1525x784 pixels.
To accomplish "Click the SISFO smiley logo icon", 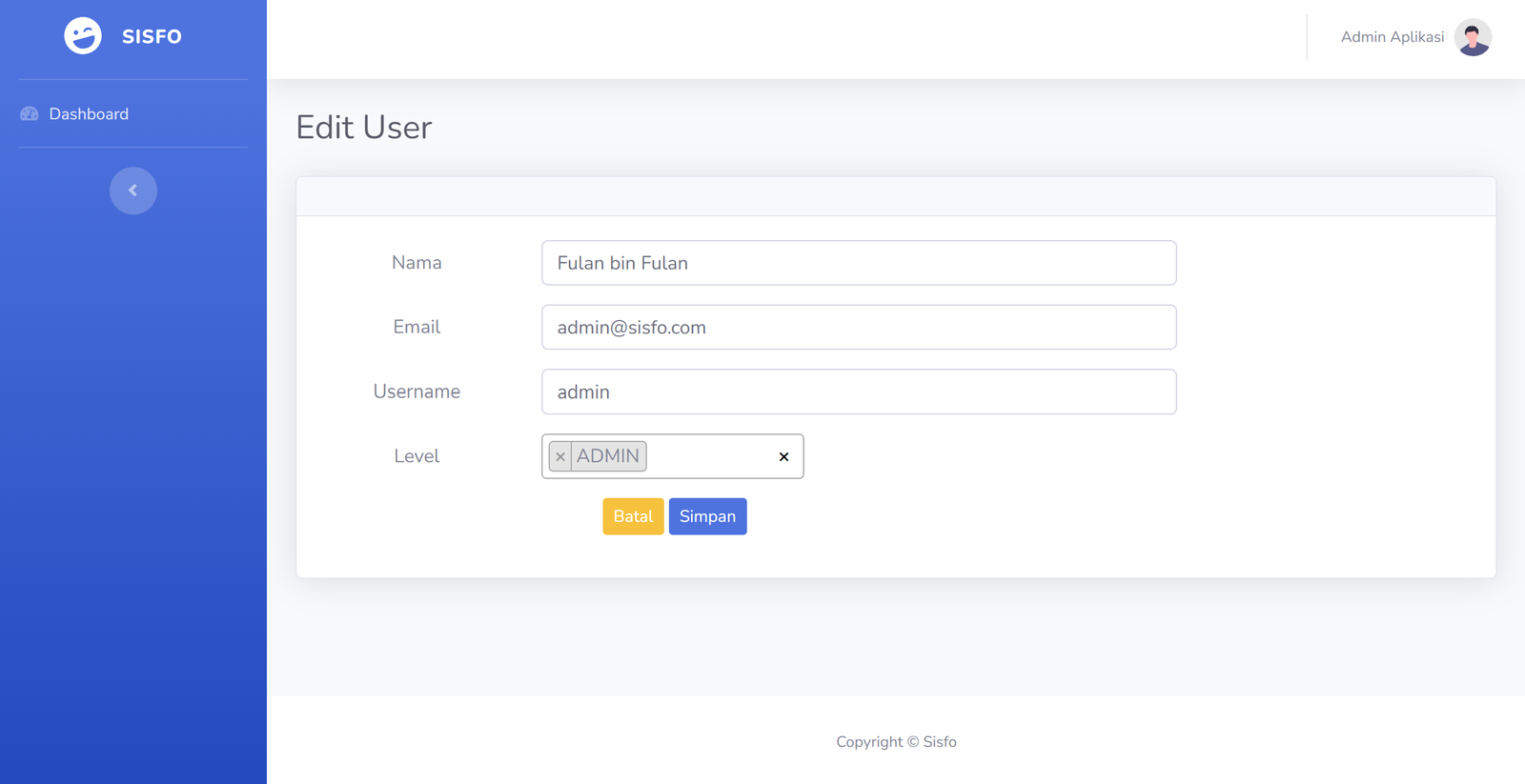I will 83,36.
